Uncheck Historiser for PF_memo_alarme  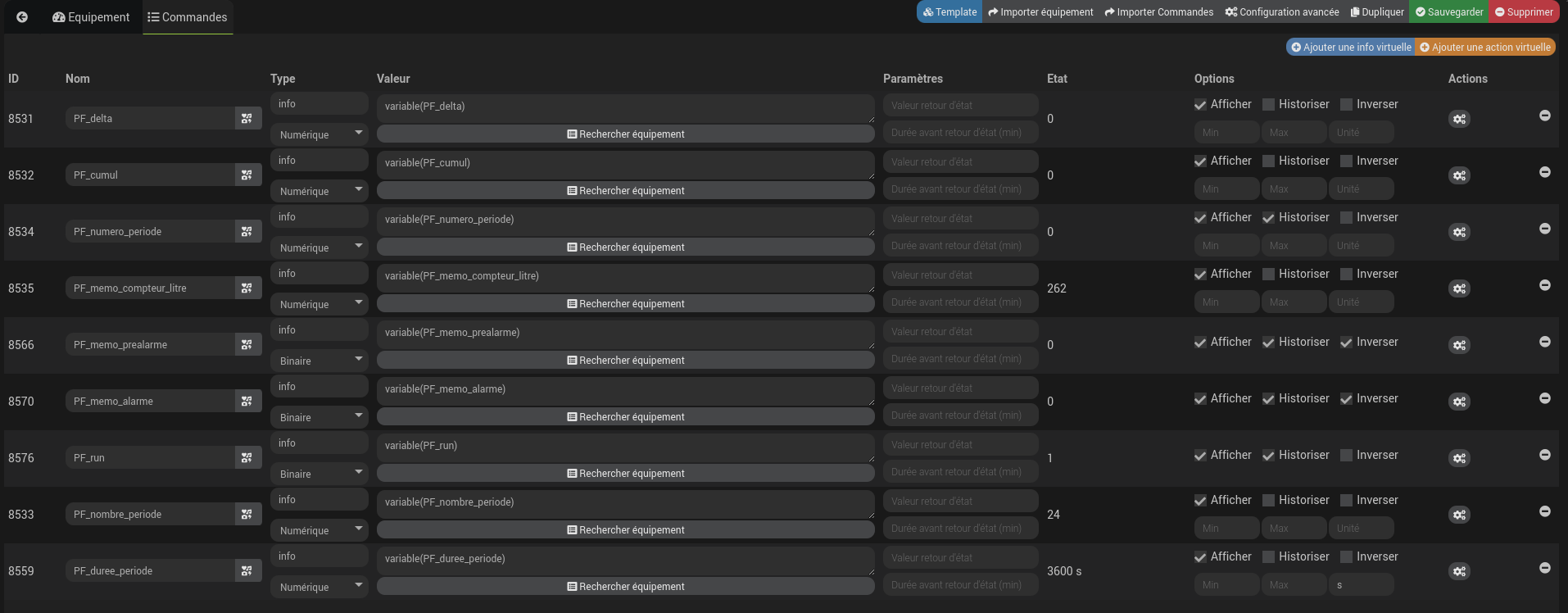click(1268, 399)
